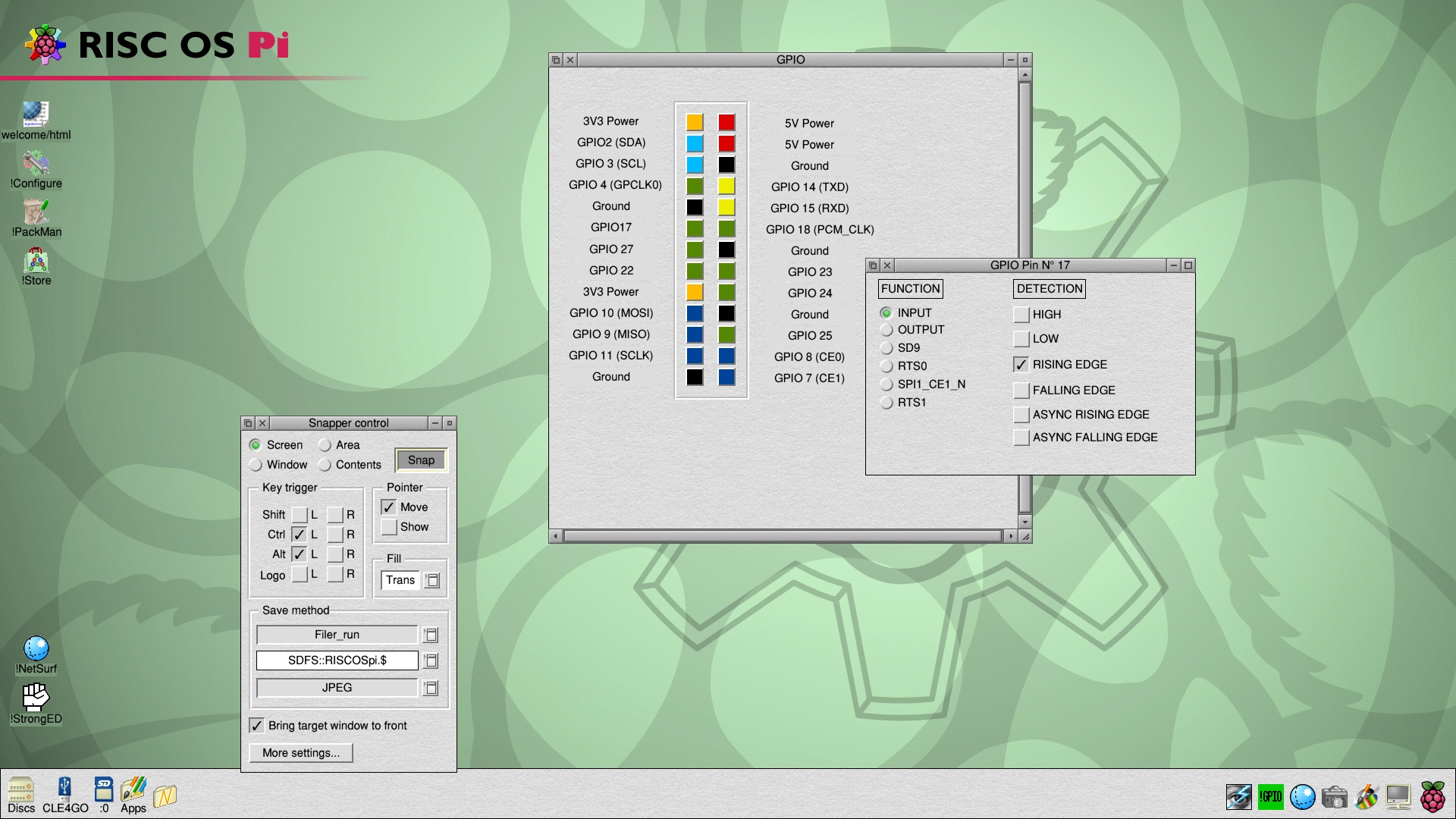Select the 3V3 Power orange pin square at top
1456x819 pixels.
[695, 122]
